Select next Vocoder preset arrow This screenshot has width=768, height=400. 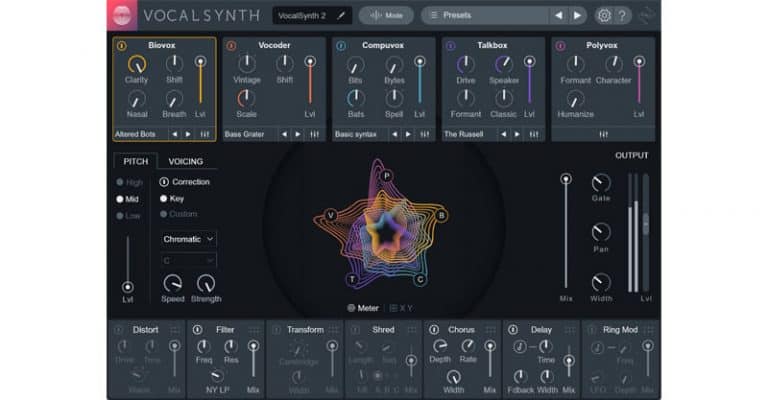tap(298, 134)
